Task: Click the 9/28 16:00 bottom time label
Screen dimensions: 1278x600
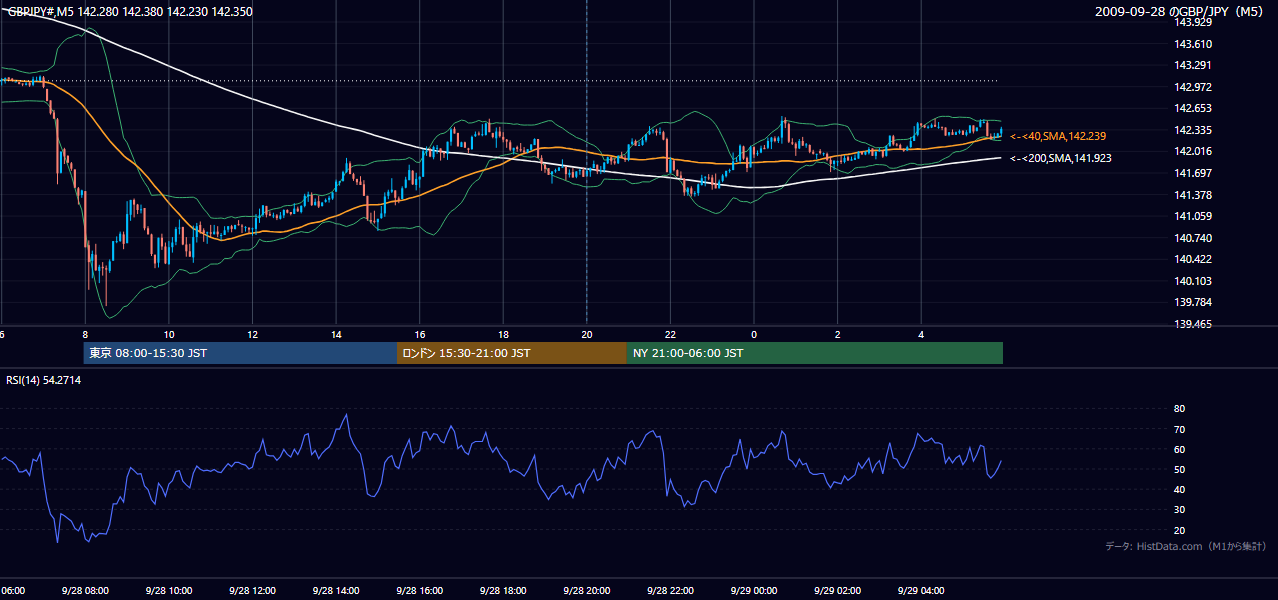Action: [x=419, y=591]
